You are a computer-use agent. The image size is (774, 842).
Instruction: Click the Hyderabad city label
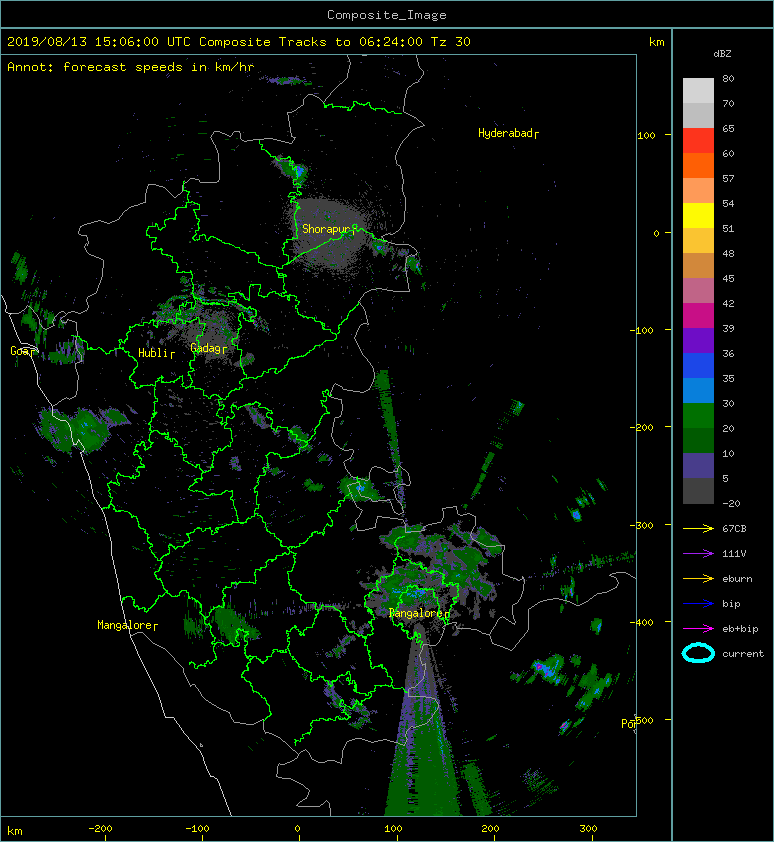click(508, 133)
